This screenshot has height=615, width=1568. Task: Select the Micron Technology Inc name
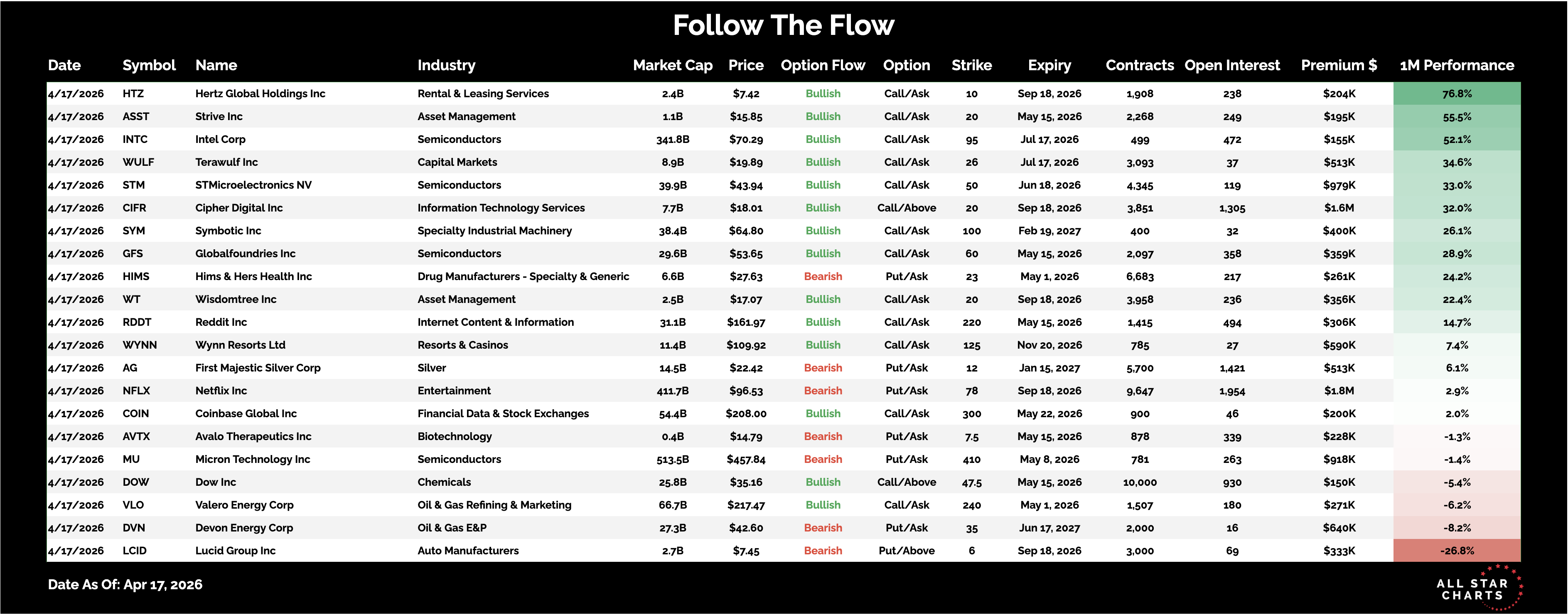pyautogui.click(x=253, y=460)
